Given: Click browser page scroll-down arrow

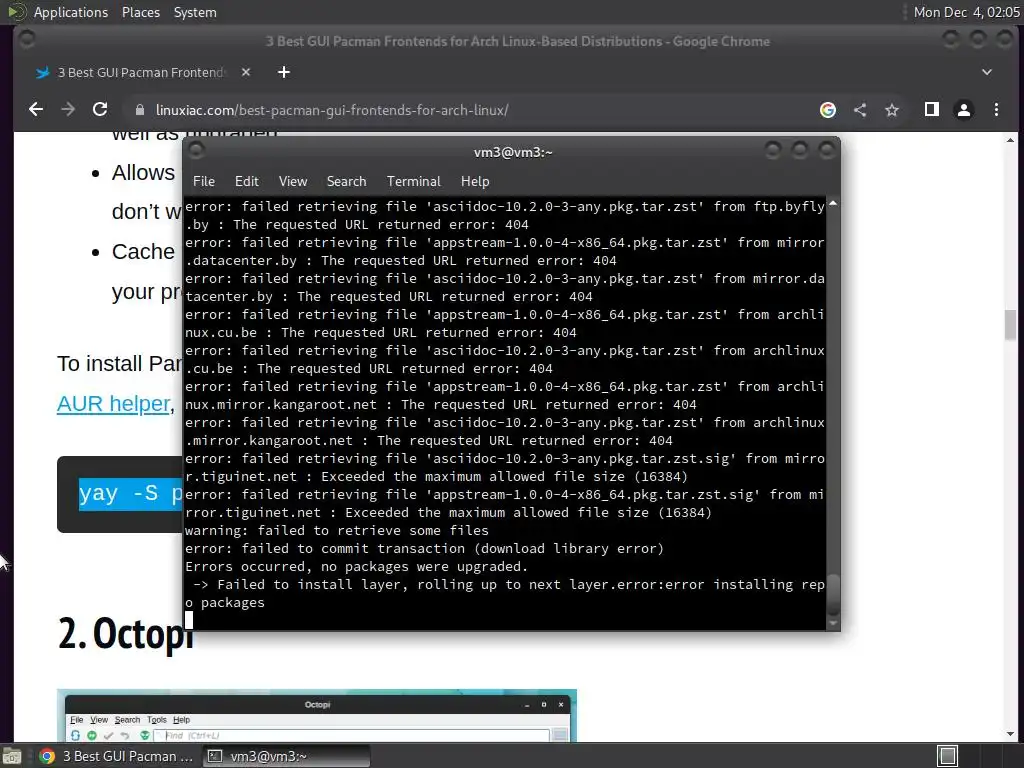Looking at the screenshot, I should [x=1010, y=734].
